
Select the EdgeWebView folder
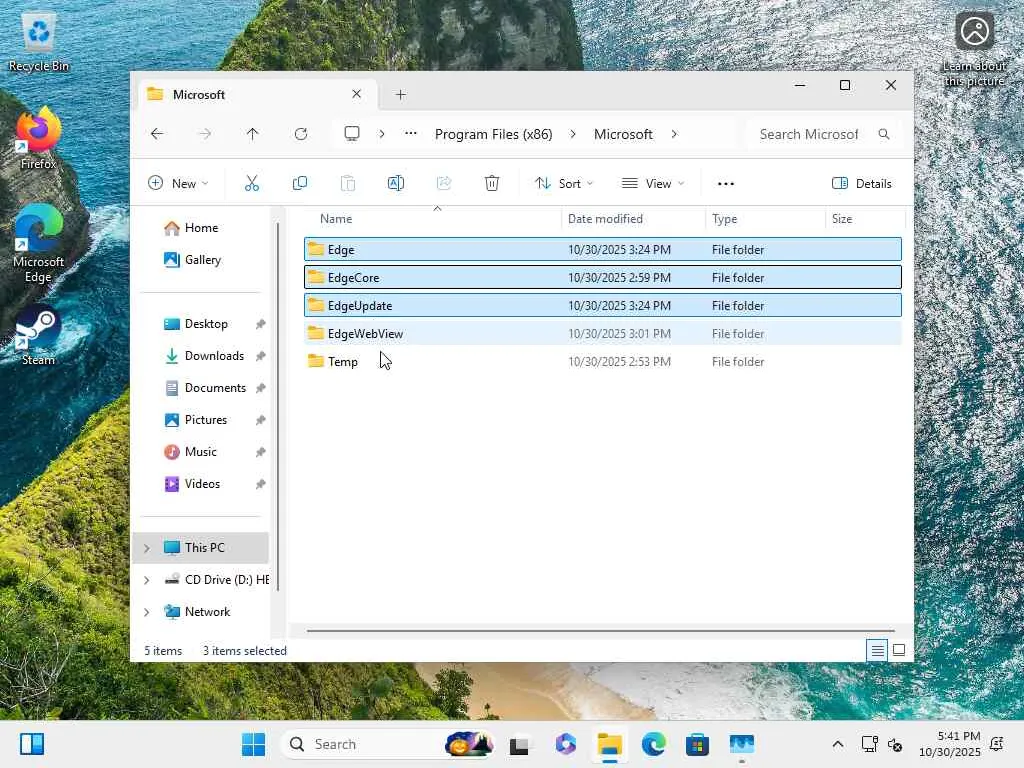[603, 334]
